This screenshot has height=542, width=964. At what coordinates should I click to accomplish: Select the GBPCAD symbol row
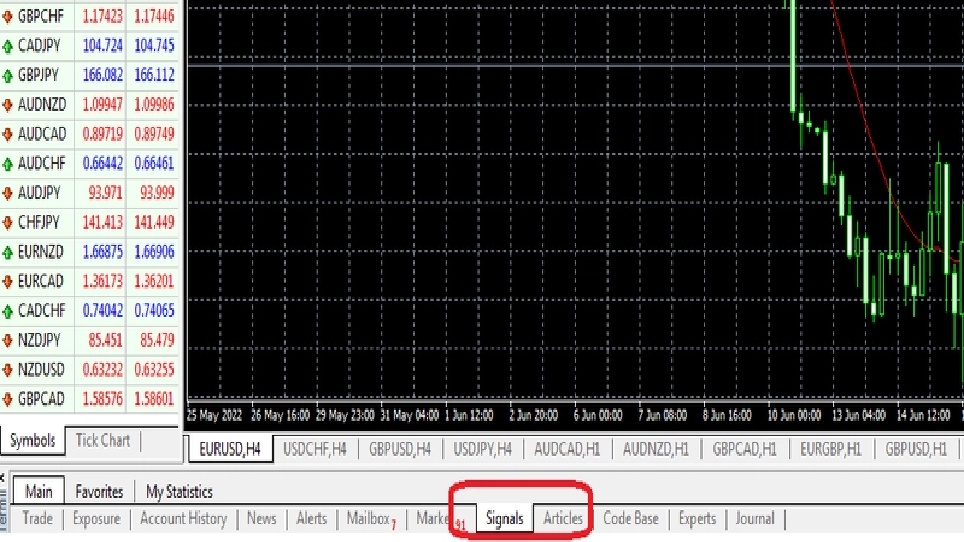click(90, 399)
